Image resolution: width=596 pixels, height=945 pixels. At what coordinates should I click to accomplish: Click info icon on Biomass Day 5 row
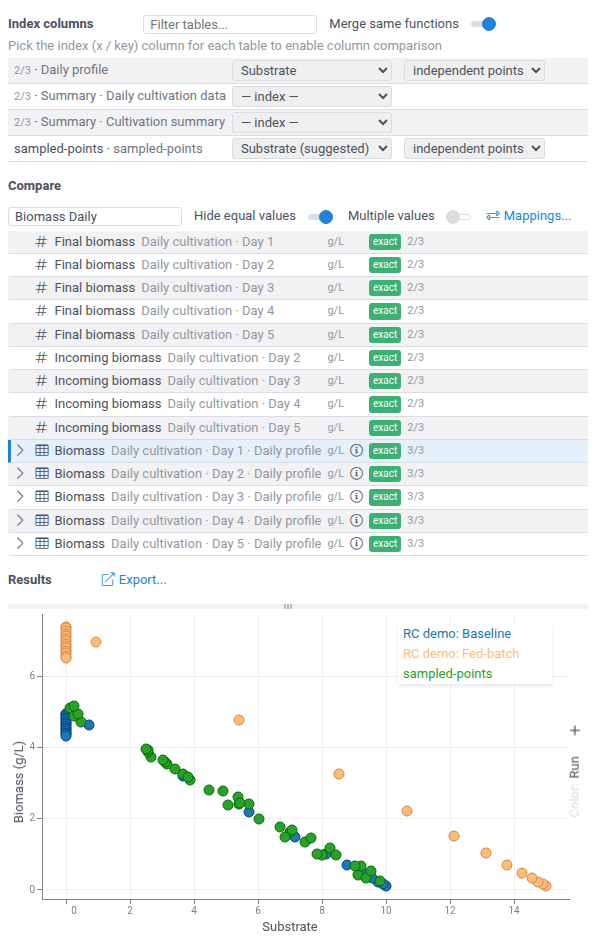[x=357, y=544]
